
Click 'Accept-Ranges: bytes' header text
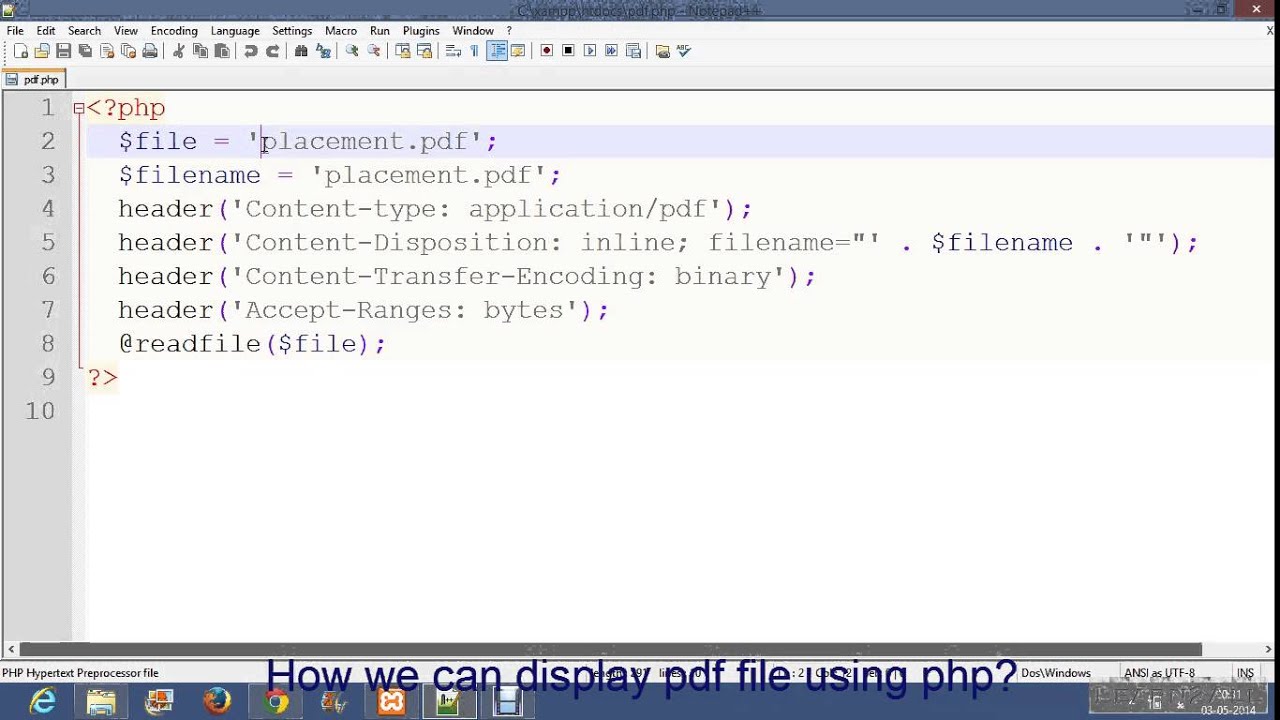[x=404, y=310]
